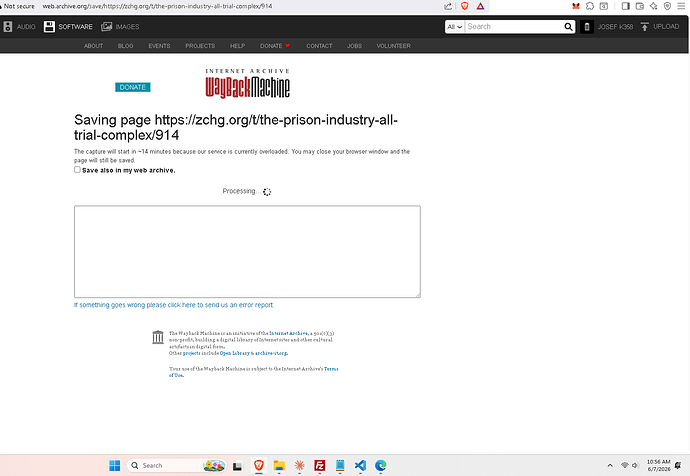Image resolution: width=690 pixels, height=476 pixels.
Task: Open the Brave Wallet icon
Action: [x=640, y=6]
